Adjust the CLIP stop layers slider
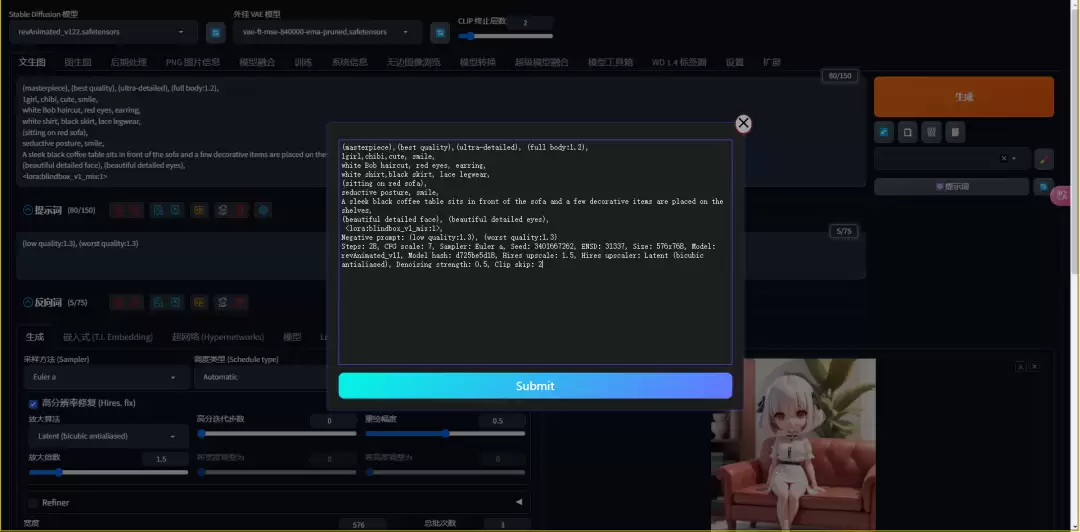 pos(468,36)
